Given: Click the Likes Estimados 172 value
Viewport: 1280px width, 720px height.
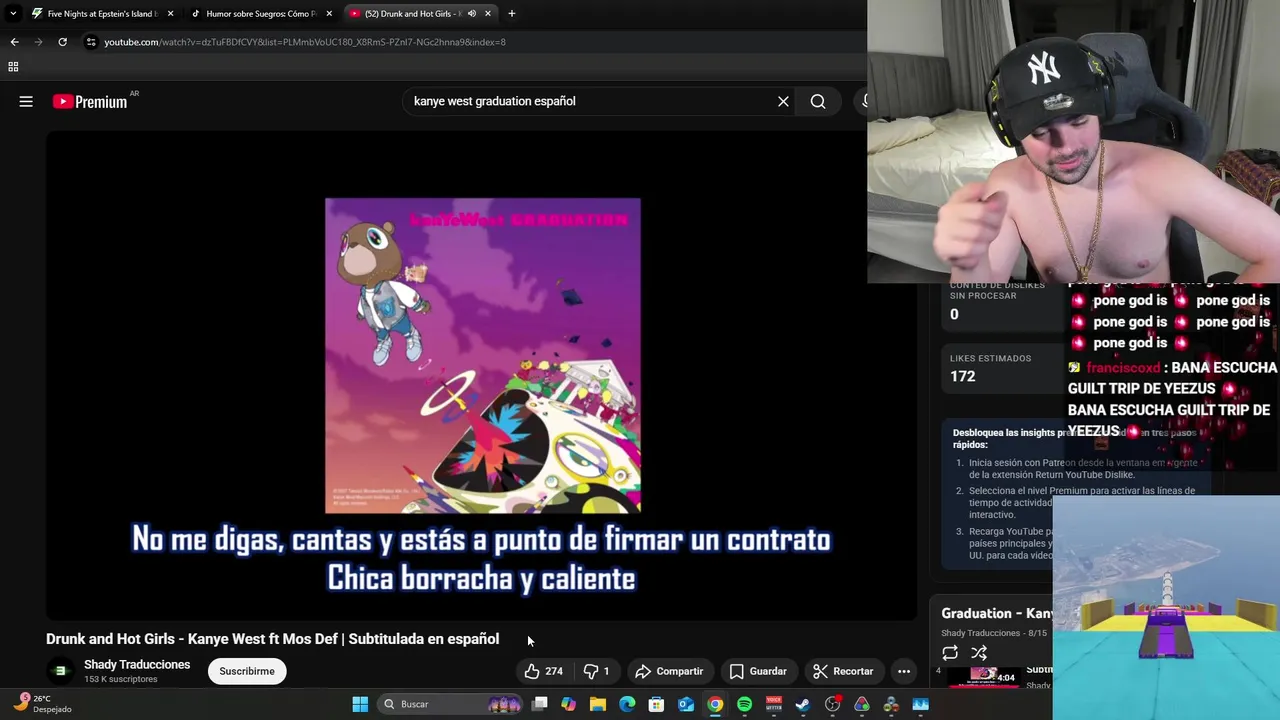Looking at the screenshot, I should point(962,376).
